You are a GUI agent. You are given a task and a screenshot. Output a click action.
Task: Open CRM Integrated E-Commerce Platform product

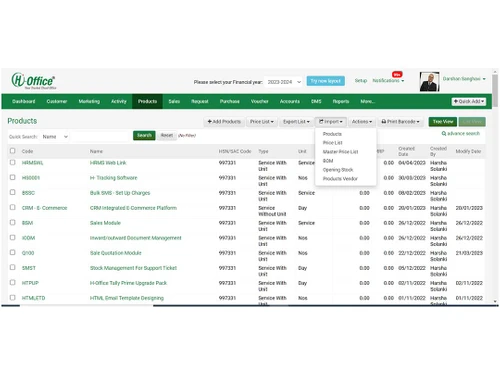click(x=133, y=208)
